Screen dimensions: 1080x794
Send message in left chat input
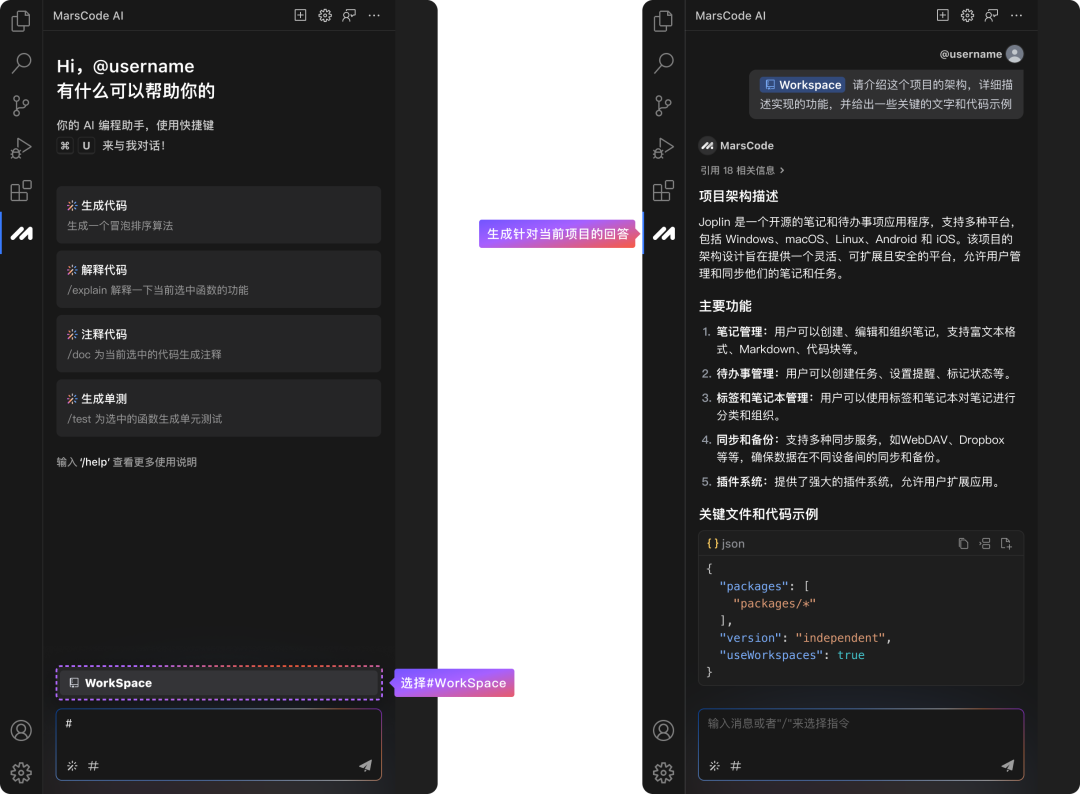point(365,765)
